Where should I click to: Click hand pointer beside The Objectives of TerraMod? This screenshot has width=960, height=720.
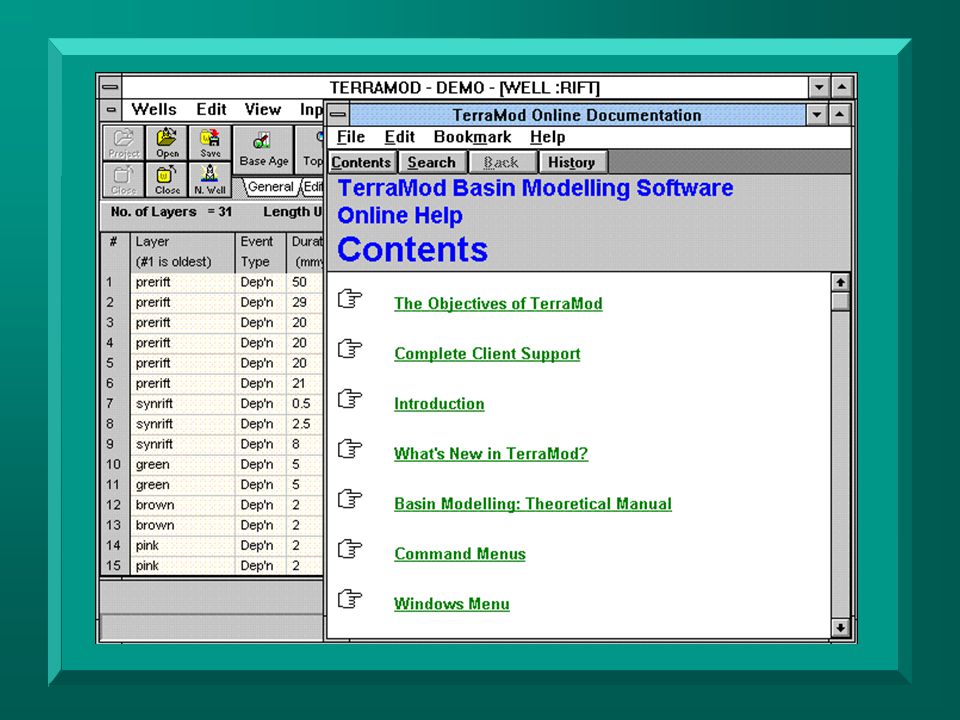click(x=350, y=299)
